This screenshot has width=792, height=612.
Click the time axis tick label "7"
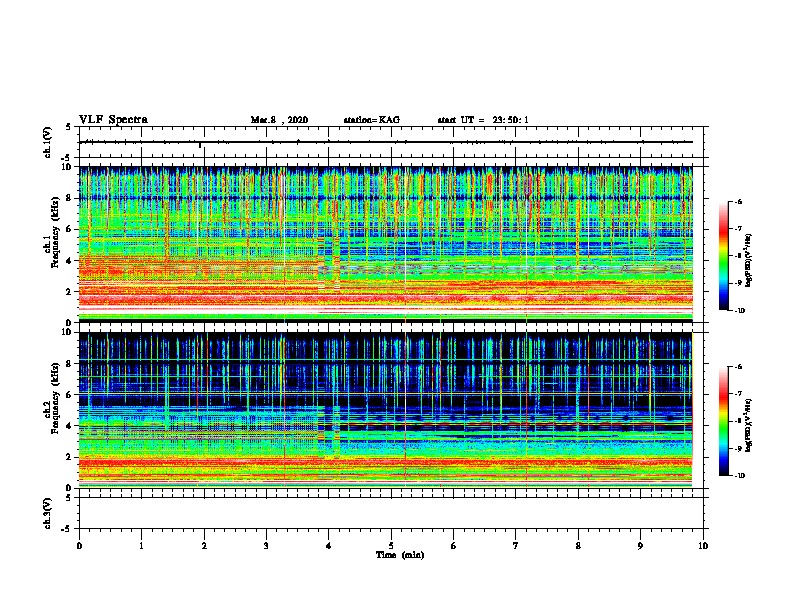[x=516, y=546]
